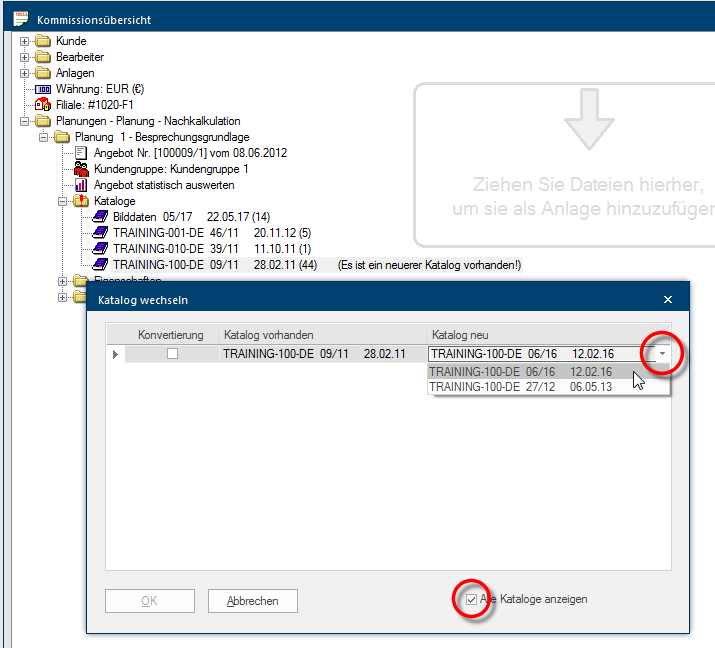Enable the Konvertierung checkbox in the row
715x648 pixels.
(173, 354)
